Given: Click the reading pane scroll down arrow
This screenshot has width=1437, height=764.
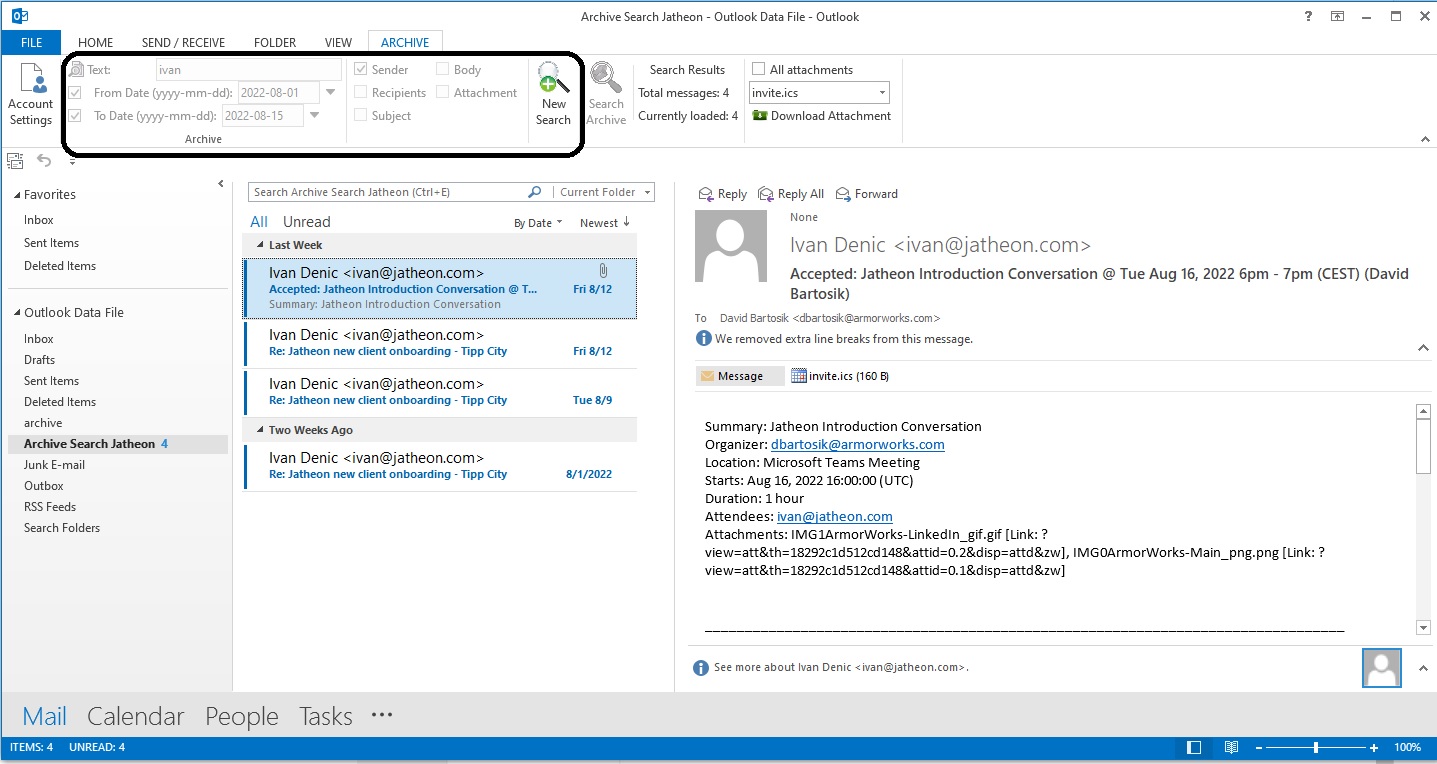Looking at the screenshot, I should click(1424, 627).
